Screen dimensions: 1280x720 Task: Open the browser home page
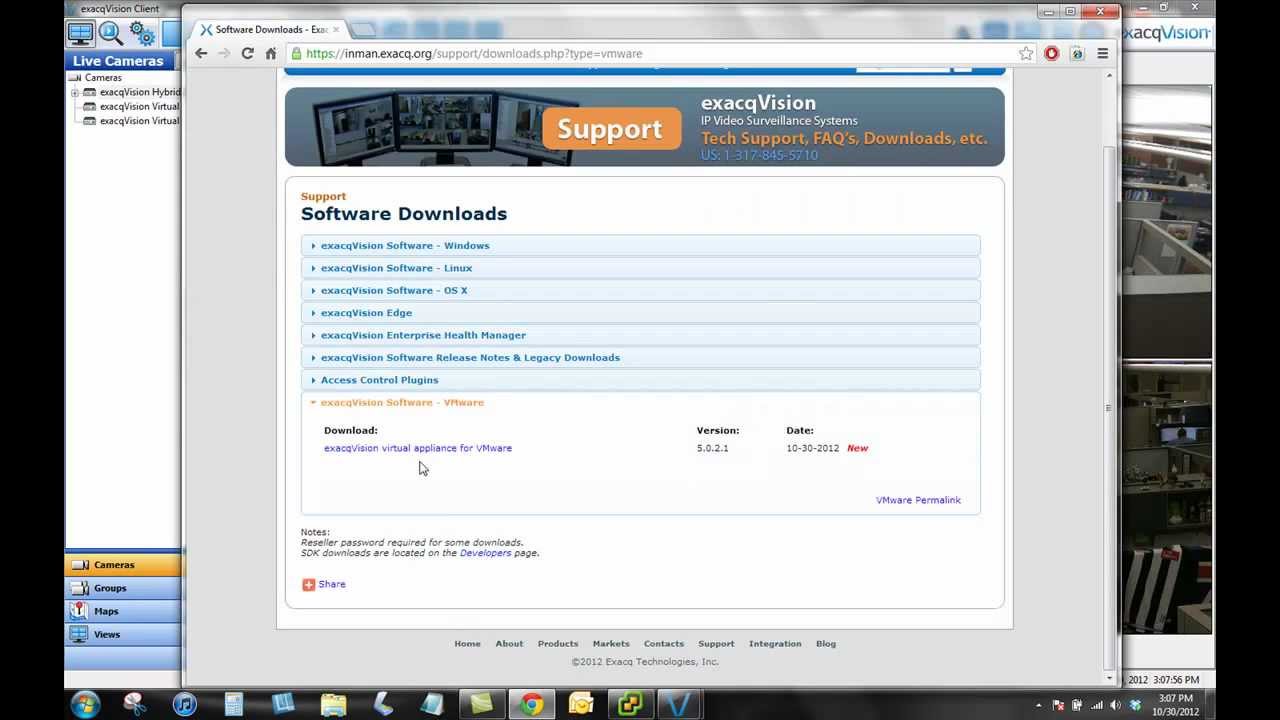[x=271, y=54]
